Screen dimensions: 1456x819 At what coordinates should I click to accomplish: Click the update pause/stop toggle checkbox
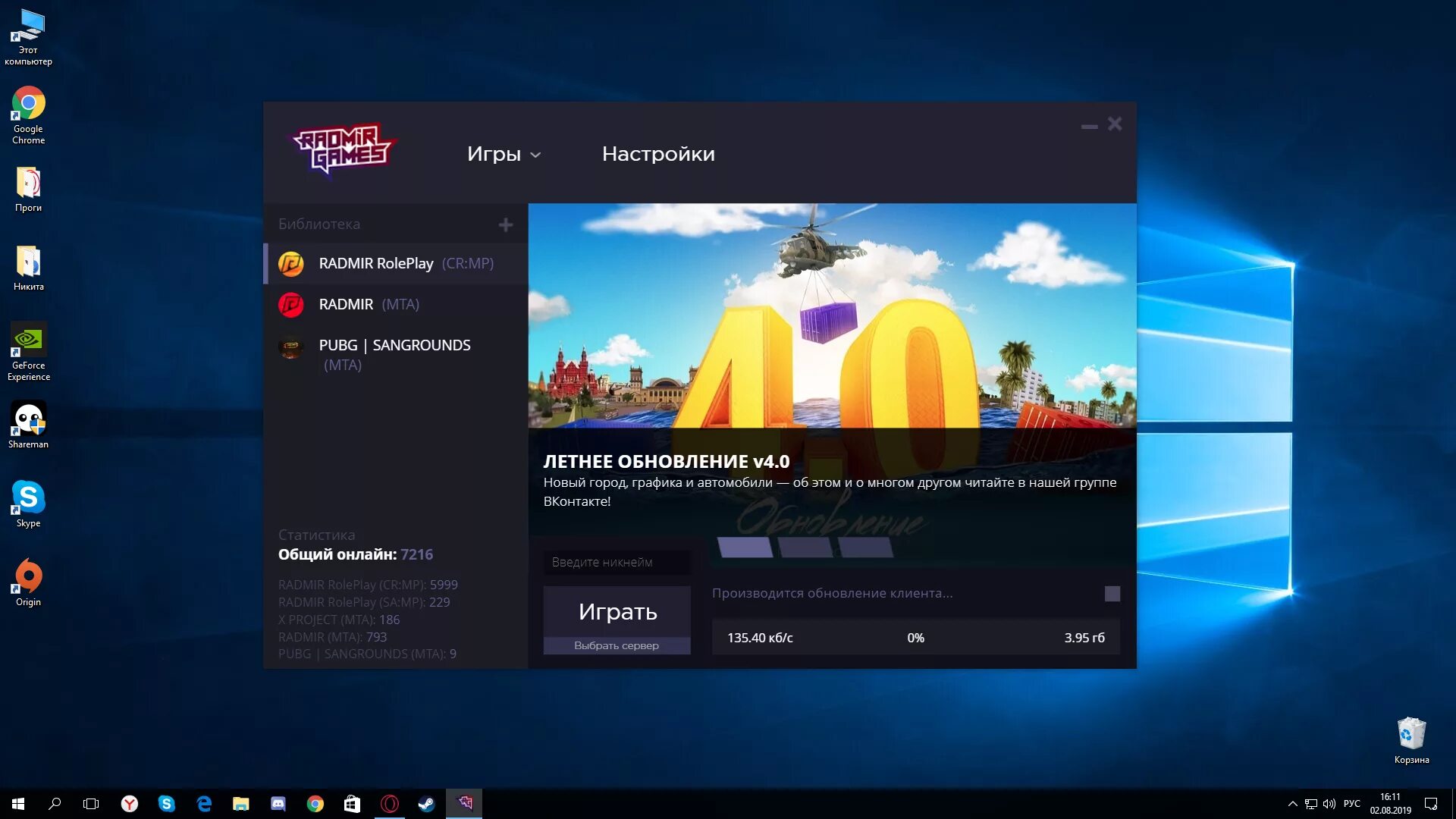1111,593
